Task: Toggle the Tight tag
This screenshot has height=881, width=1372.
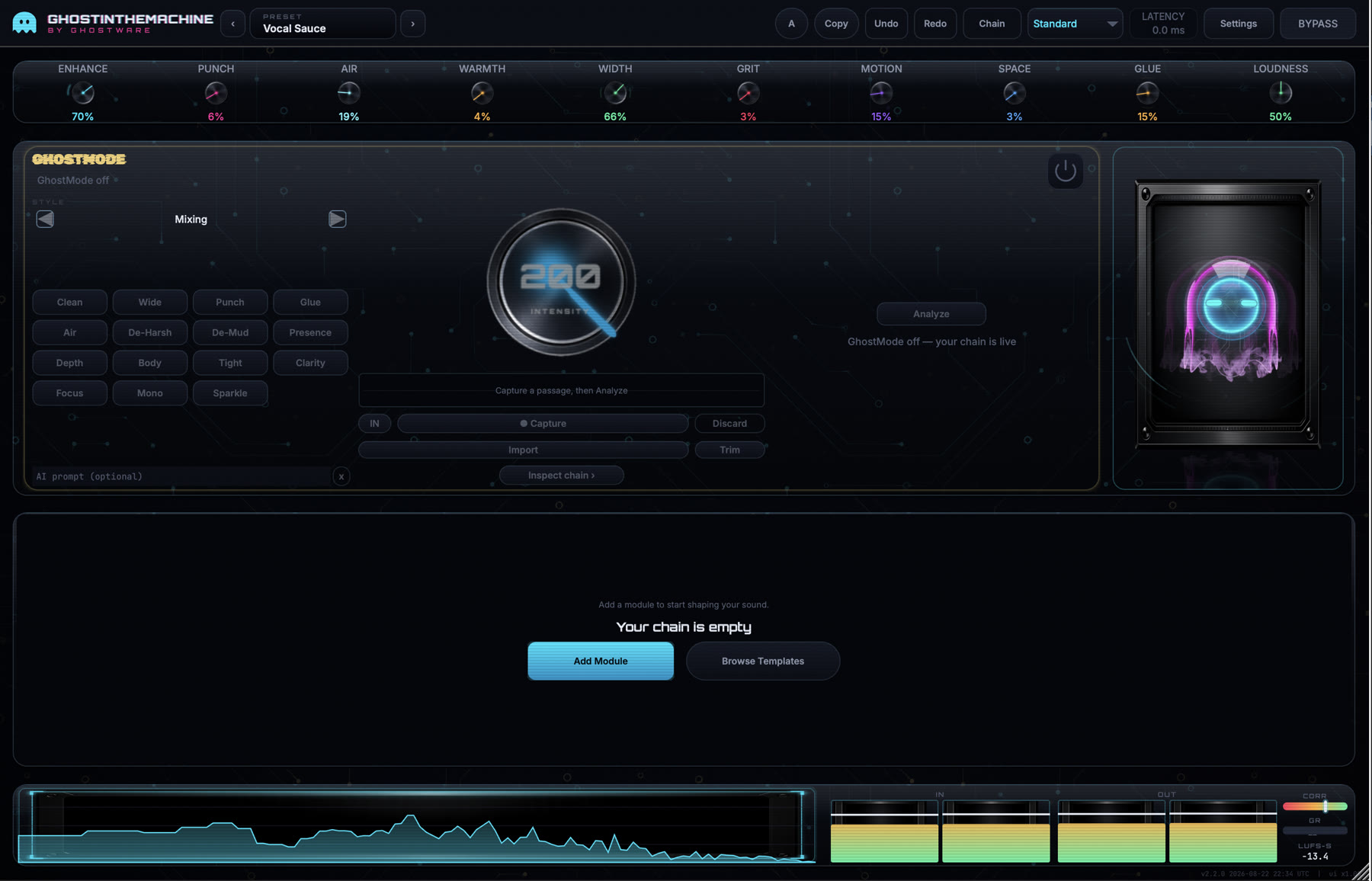Action: click(x=230, y=364)
